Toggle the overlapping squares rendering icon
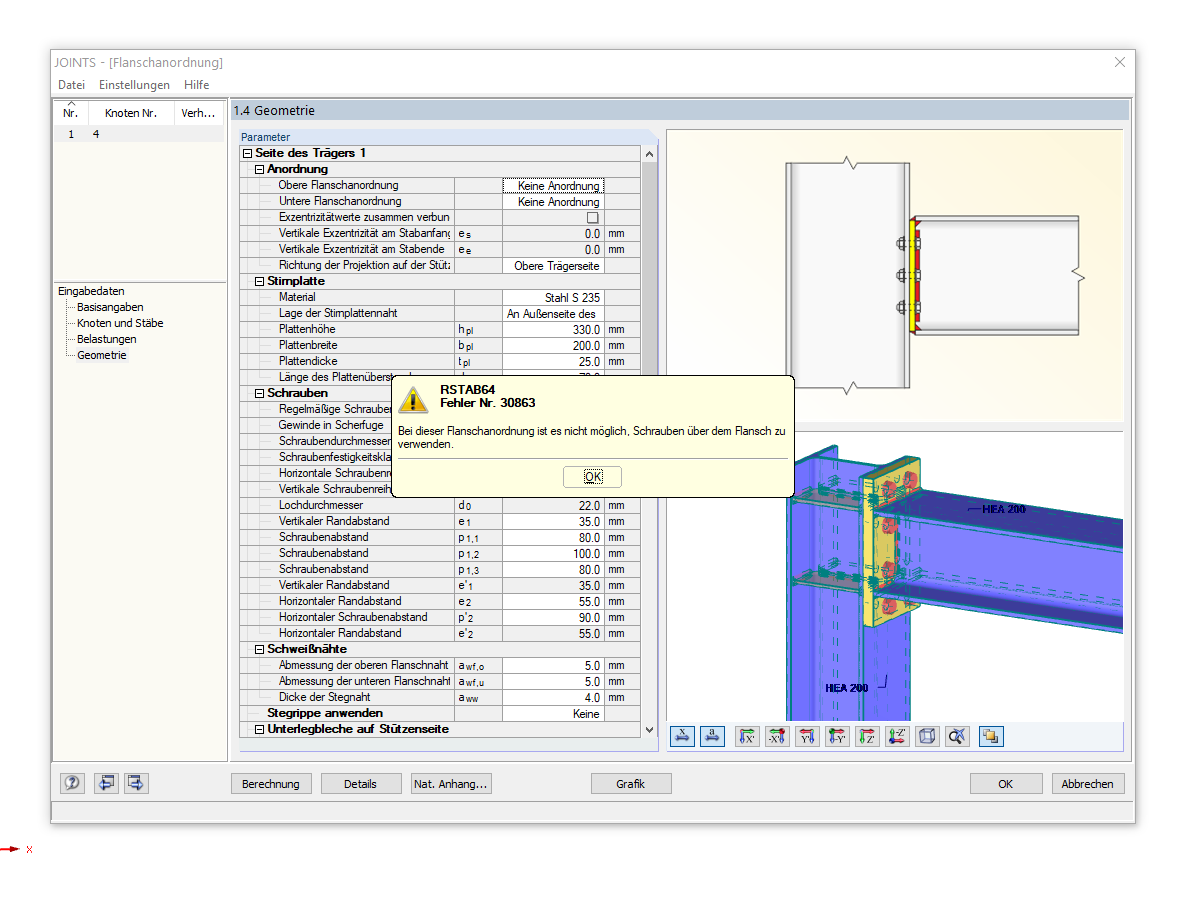 (x=991, y=737)
